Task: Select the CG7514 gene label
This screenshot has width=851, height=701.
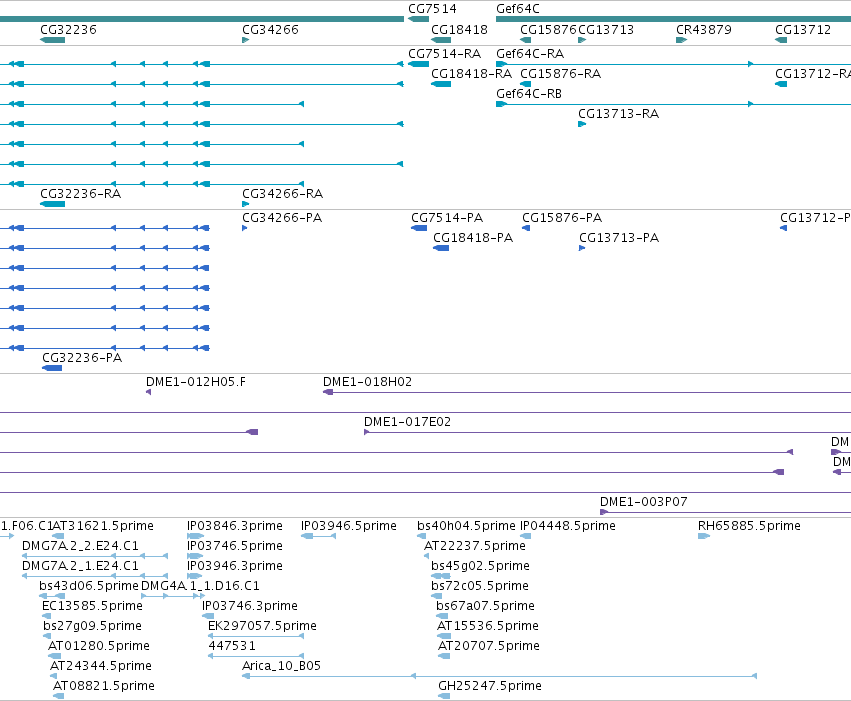Action: click(x=433, y=9)
